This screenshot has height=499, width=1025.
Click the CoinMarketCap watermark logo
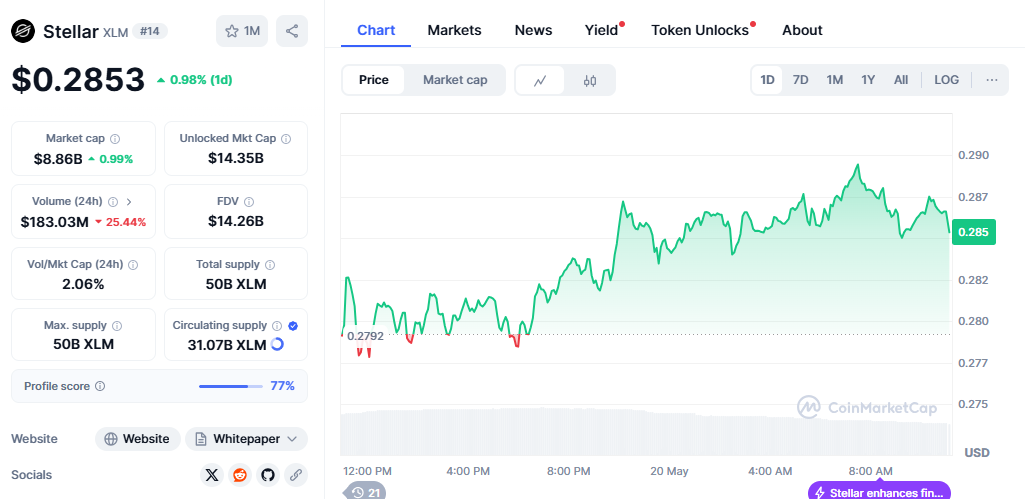pos(867,407)
